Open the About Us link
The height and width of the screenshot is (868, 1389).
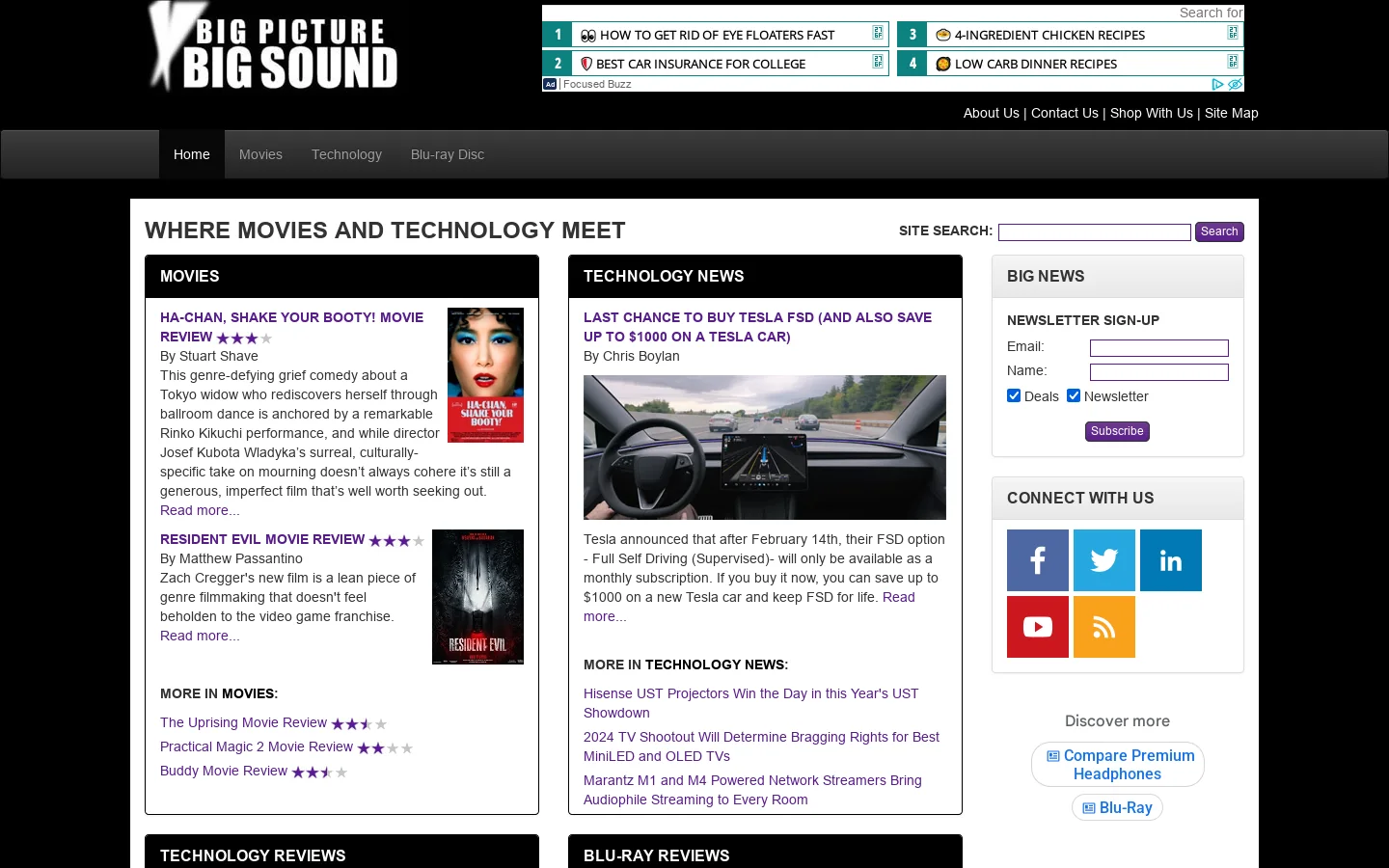pos(991,113)
